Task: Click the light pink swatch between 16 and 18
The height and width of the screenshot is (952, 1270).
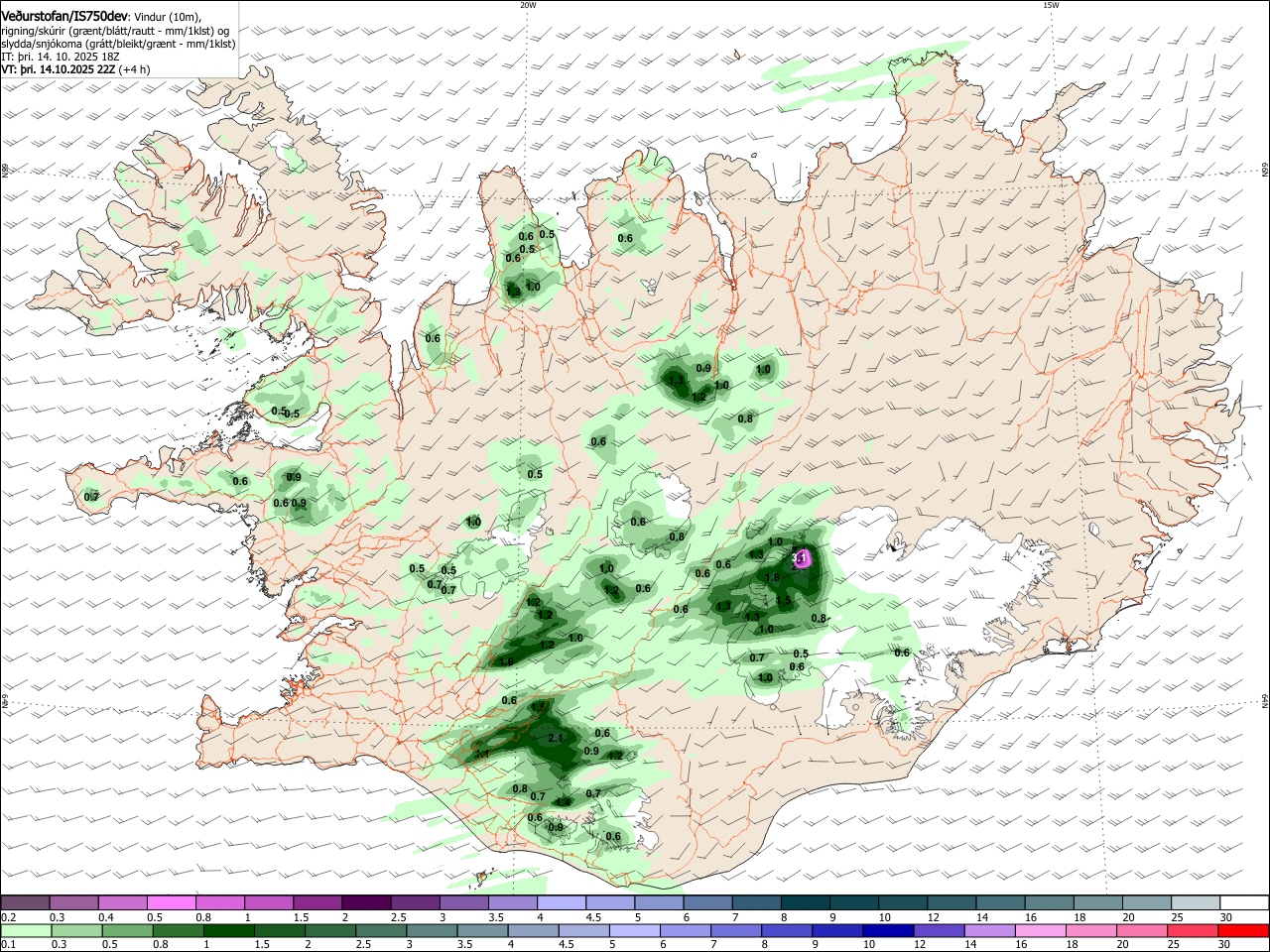Action: pyautogui.click(x=1041, y=931)
